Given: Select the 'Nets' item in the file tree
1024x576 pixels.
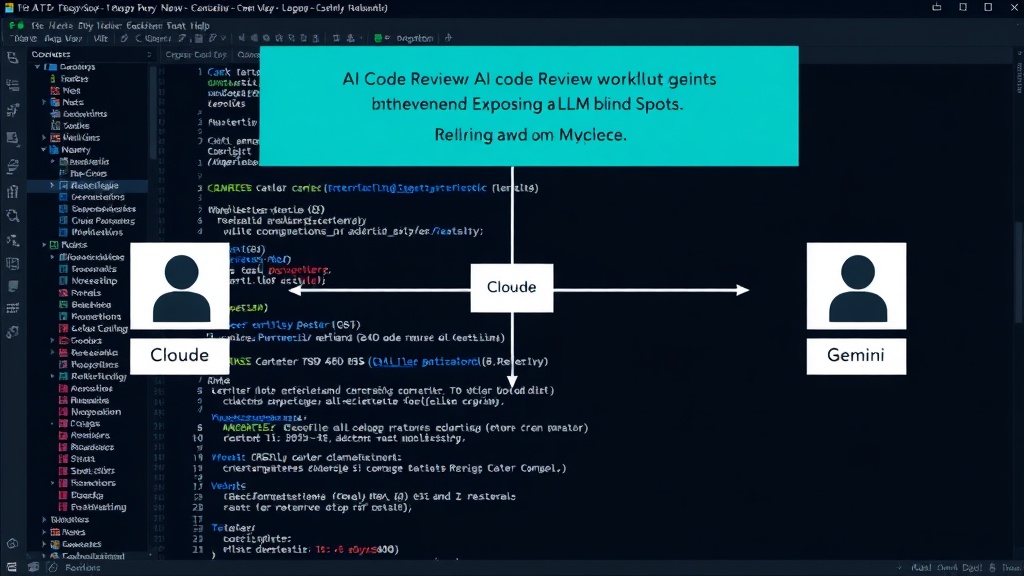Looking at the screenshot, I should [x=72, y=103].
